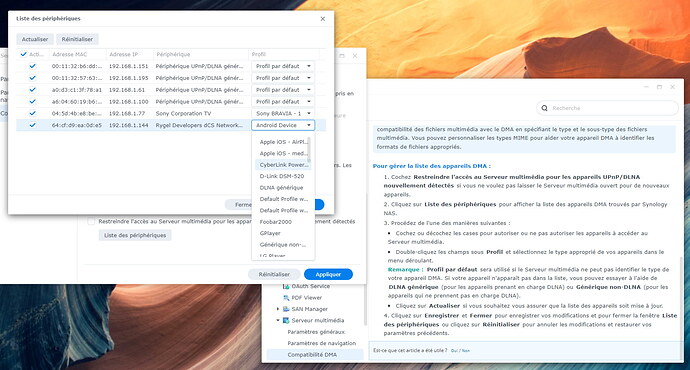Screen dimensions: 690x370
Task: Click the Actualiser button
Action: [x=35, y=39]
